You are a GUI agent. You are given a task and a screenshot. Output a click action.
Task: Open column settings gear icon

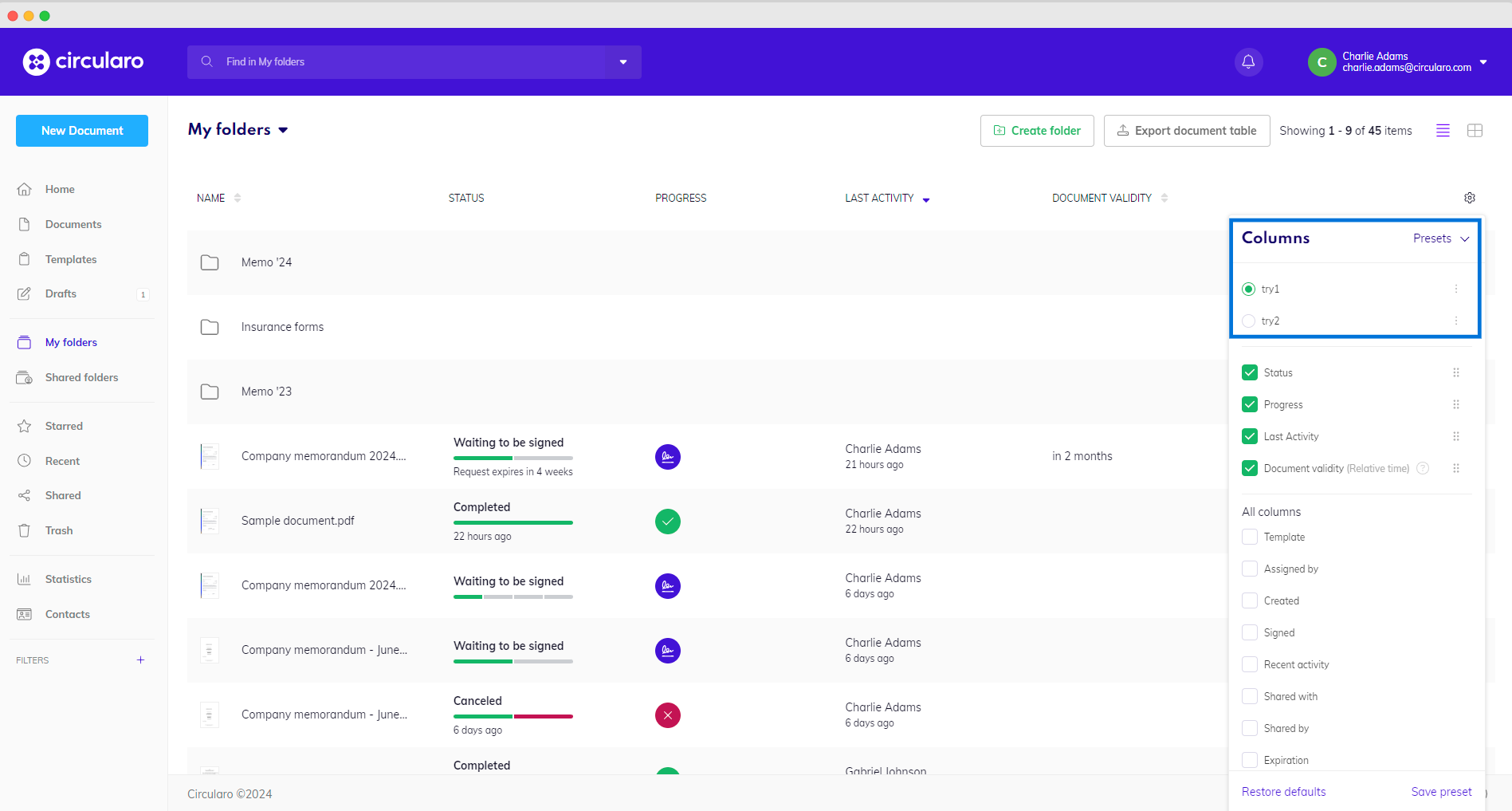tap(1469, 198)
